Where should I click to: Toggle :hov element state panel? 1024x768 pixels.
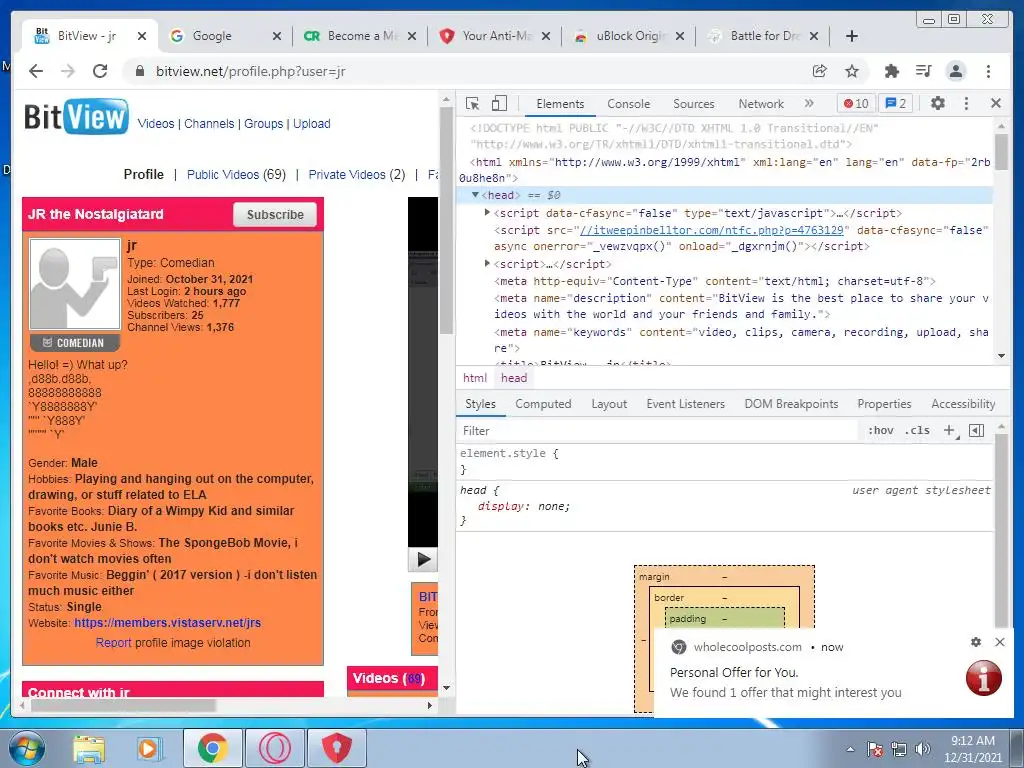(881, 430)
